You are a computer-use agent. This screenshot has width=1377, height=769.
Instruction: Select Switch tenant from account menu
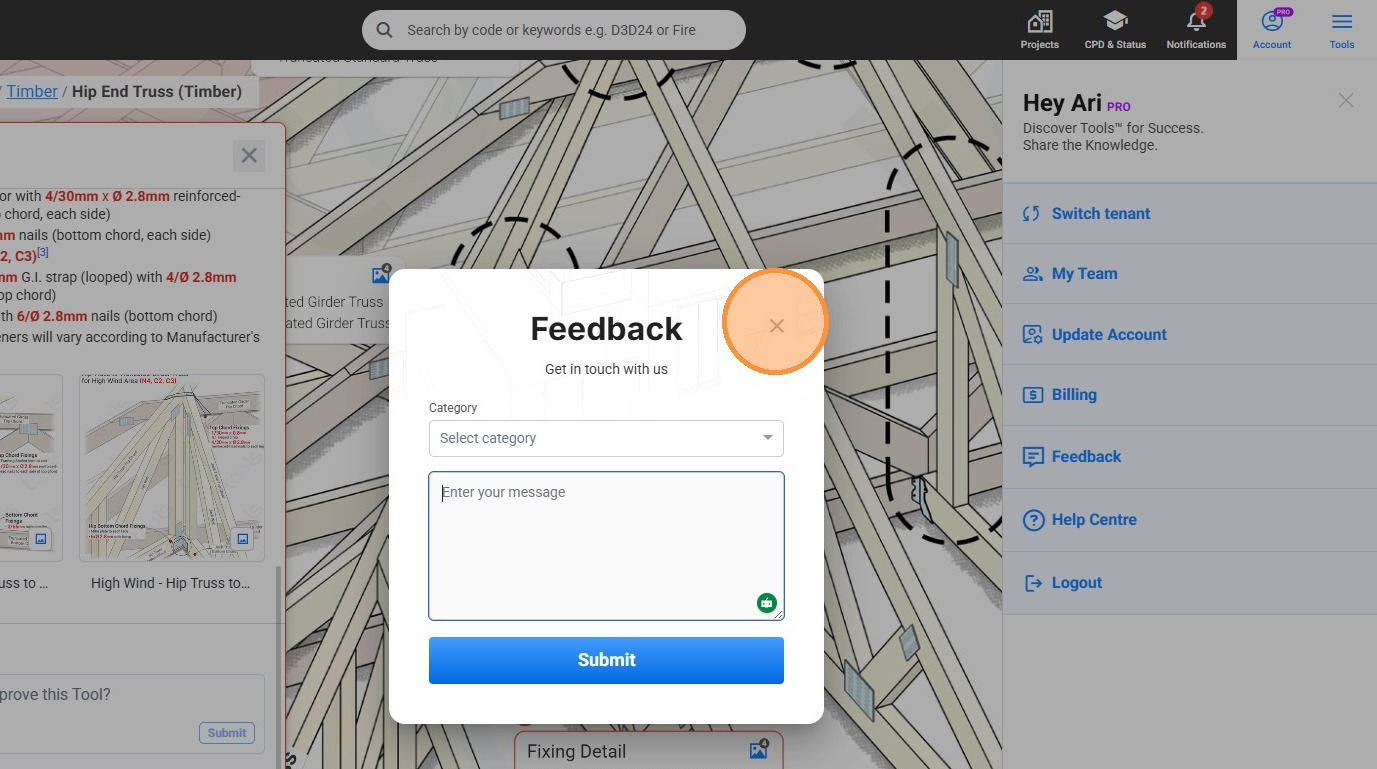1100,214
